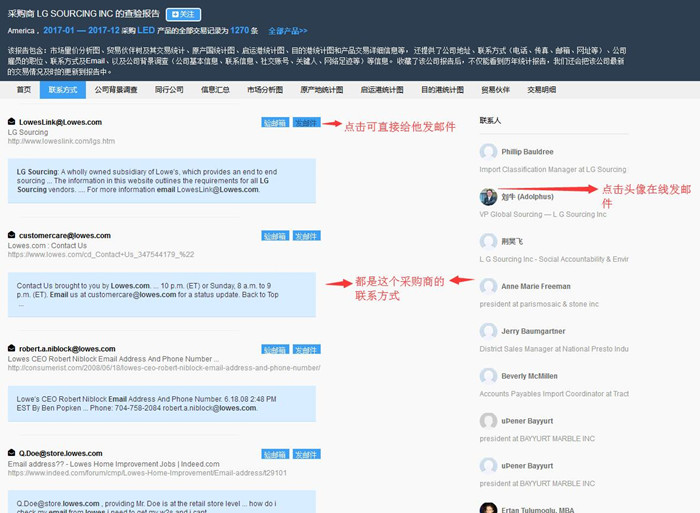Send email to customercare@lowes.com
The image size is (700, 513).
click(307, 236)
